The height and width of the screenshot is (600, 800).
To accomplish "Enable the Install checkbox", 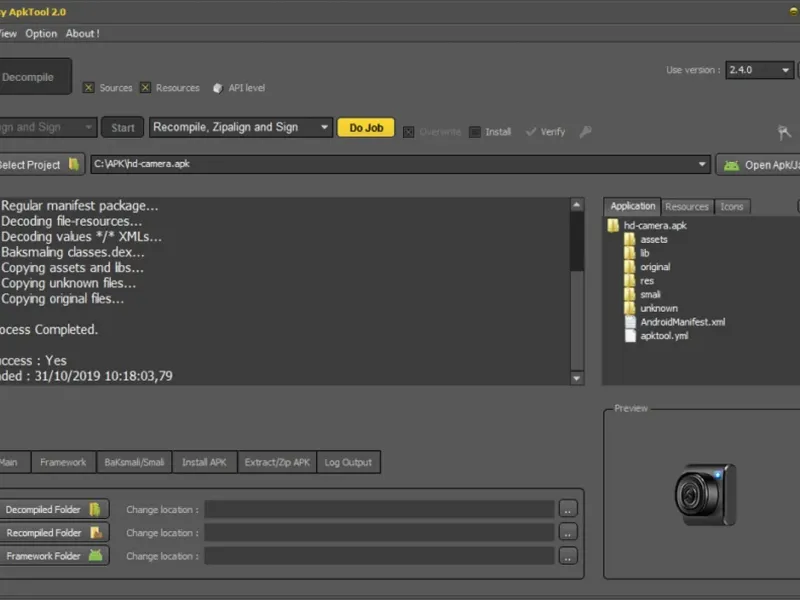I will [475, 131].
